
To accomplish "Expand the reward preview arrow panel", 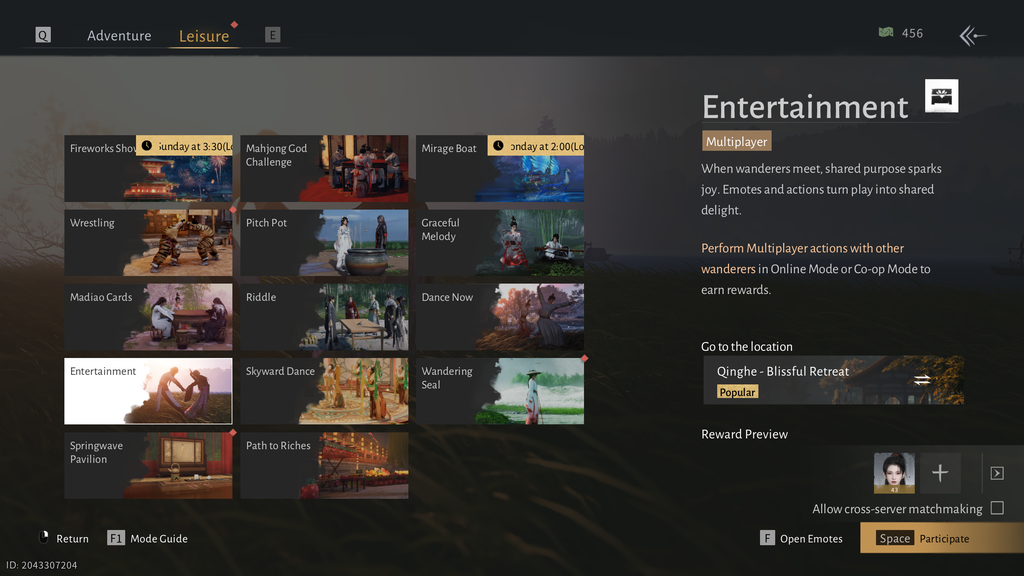I will (x=997, y=473).
